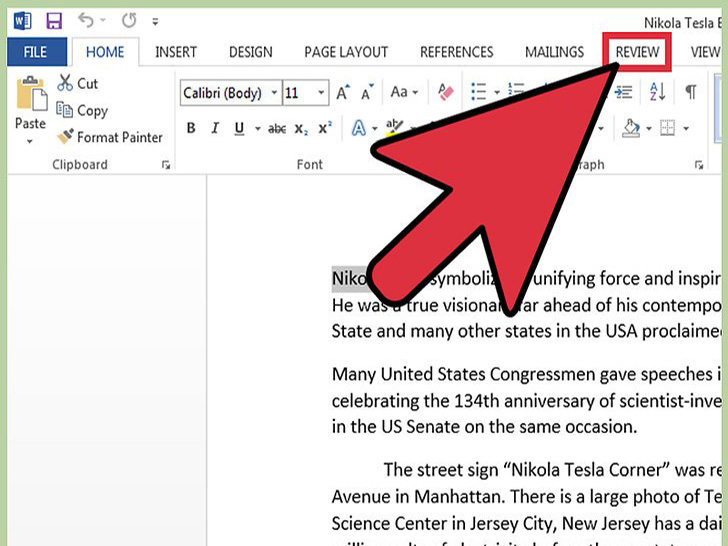Click the Sort A-Z icon
Viewport: 728px width, 546px height.
[x=657, y=92]
